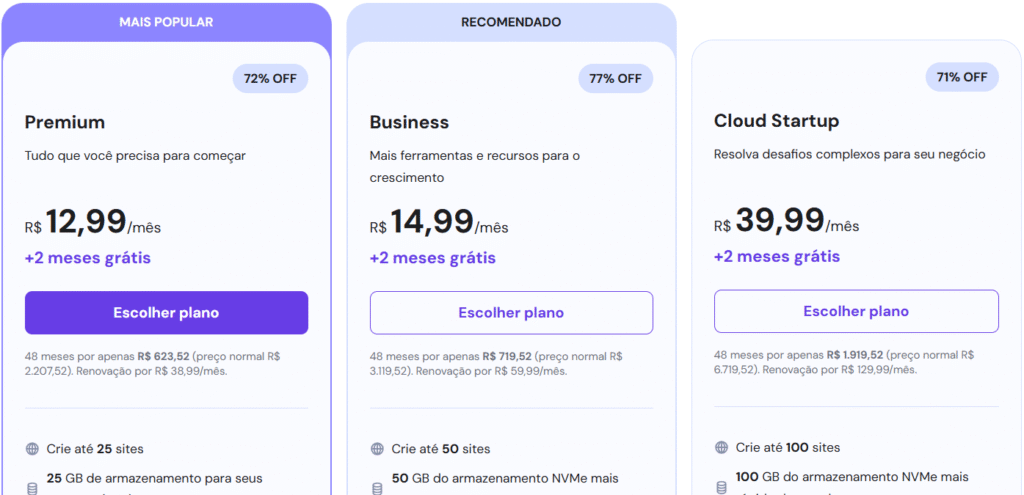The height and width of the screenshot is (495, 1024).
Task: Click the MAIS POPULAR banner tab
Action: (x=166, y=22)
